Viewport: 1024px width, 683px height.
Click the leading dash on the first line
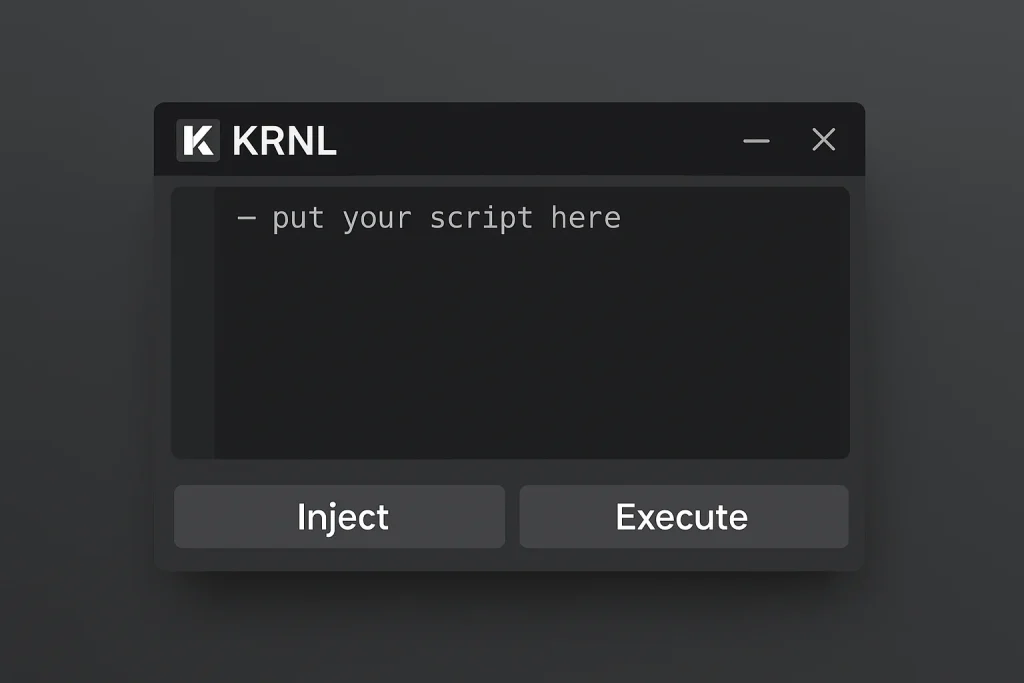[x=246, y=218]
